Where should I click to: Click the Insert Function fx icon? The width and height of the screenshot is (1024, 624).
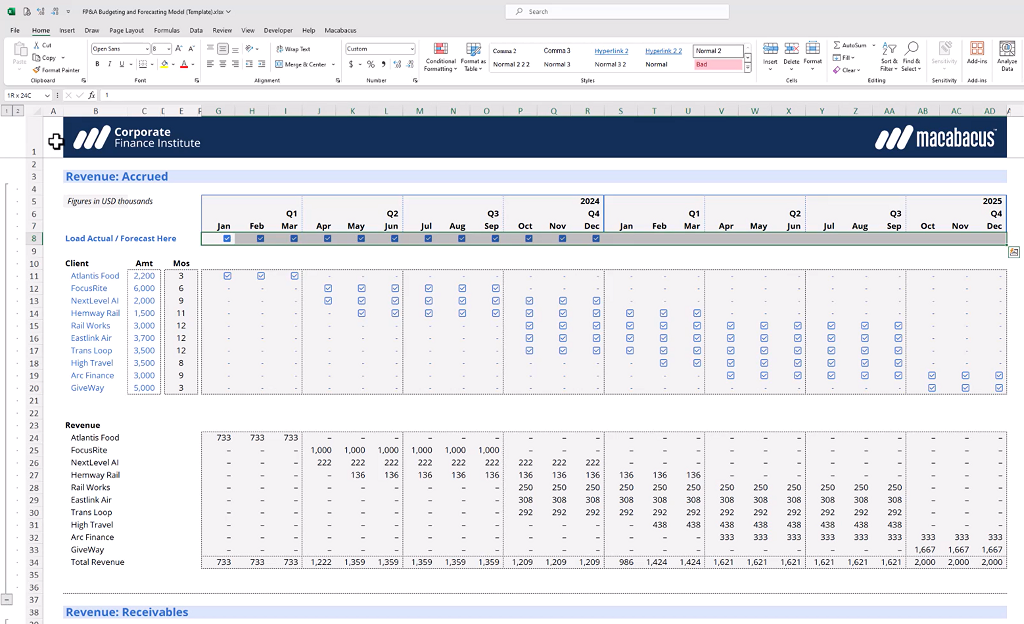(x=91, y=95)
